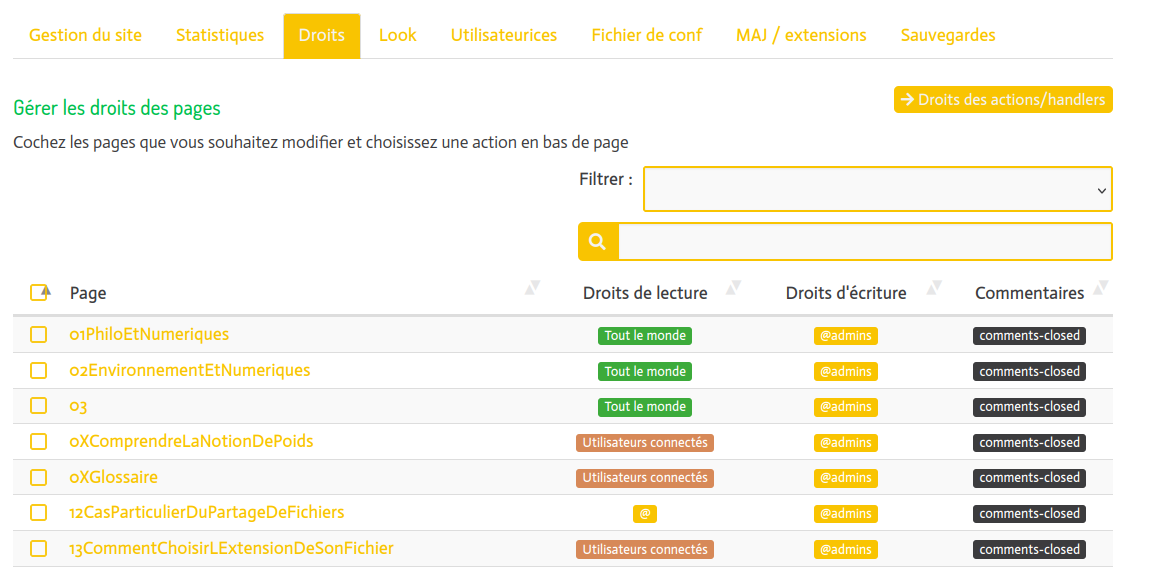Screen dimensions: 1153x570
Task: Click 'Droits des actions/handlers' button
Action: (x=1003, y=100)
